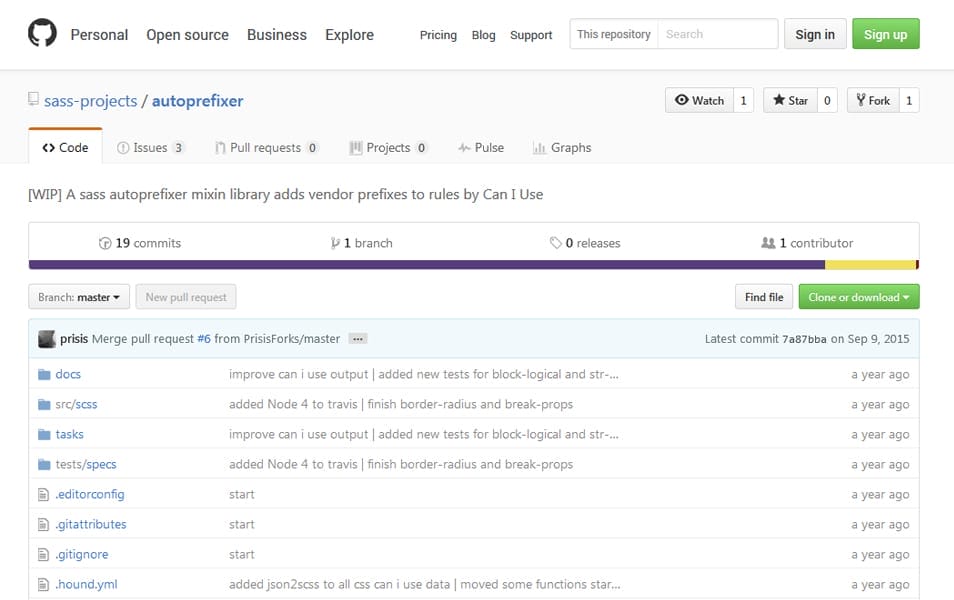954x600 pixels.
Task: Star the autoprefixer repository
Action: click(790, 100)
